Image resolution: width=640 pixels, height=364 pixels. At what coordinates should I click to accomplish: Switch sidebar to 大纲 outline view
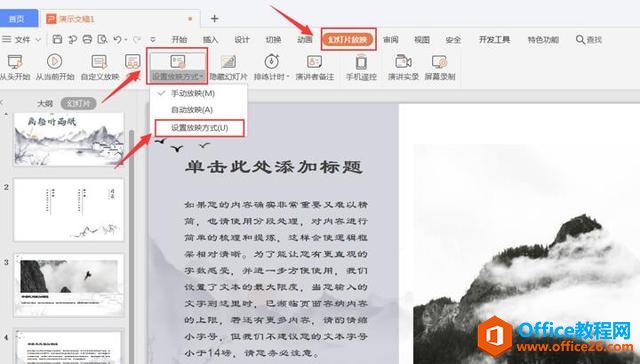coord(44,103)
